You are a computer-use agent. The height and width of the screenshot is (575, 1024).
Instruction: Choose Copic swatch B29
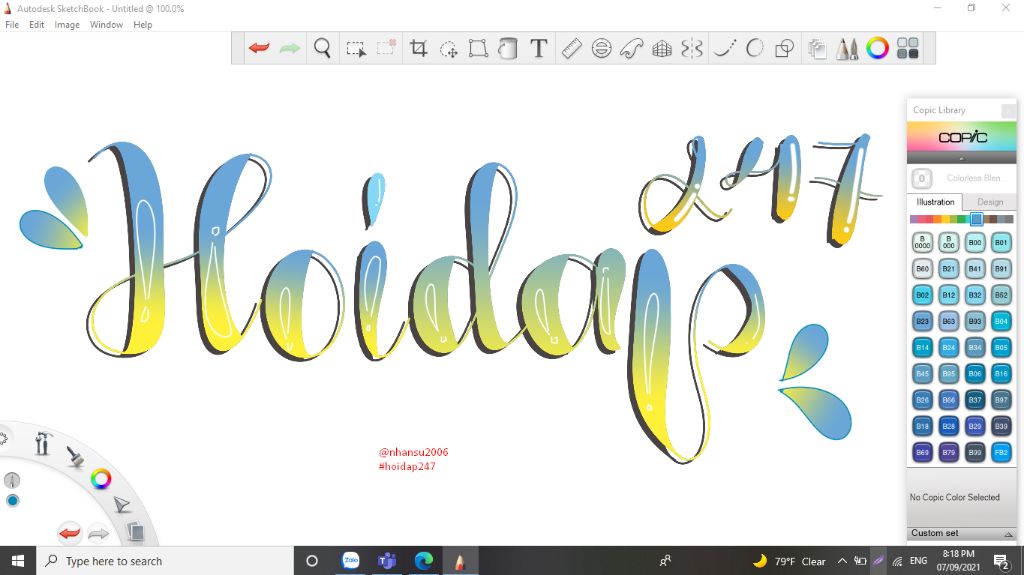click(974, 425)
